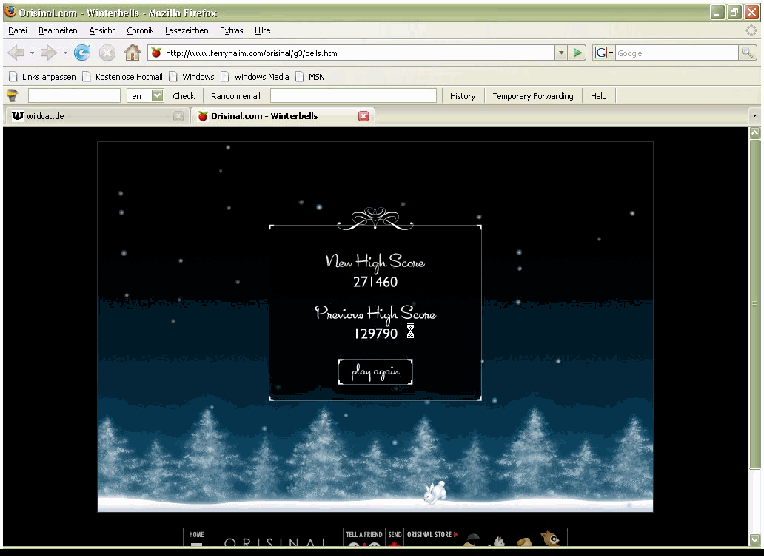This screenshot has height=556, width=764.
Task: Open the Back history dropdown arrow
Action: tap(32, 53)
